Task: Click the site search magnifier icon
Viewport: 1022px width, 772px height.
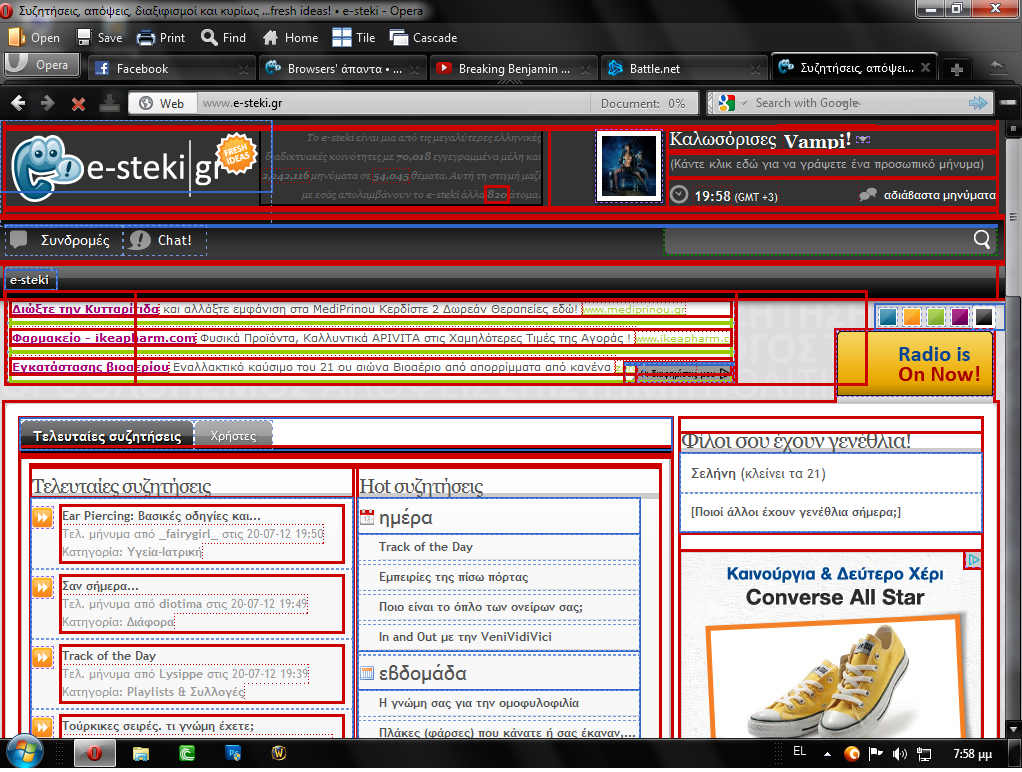Action: pyautogui.click(x=982, y=239)
